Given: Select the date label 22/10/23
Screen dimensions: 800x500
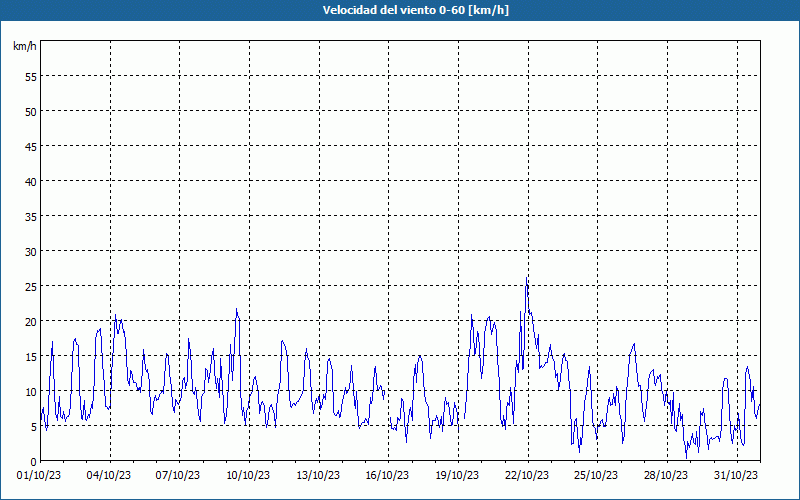Looking at the screenshot, I should point(527,475).
